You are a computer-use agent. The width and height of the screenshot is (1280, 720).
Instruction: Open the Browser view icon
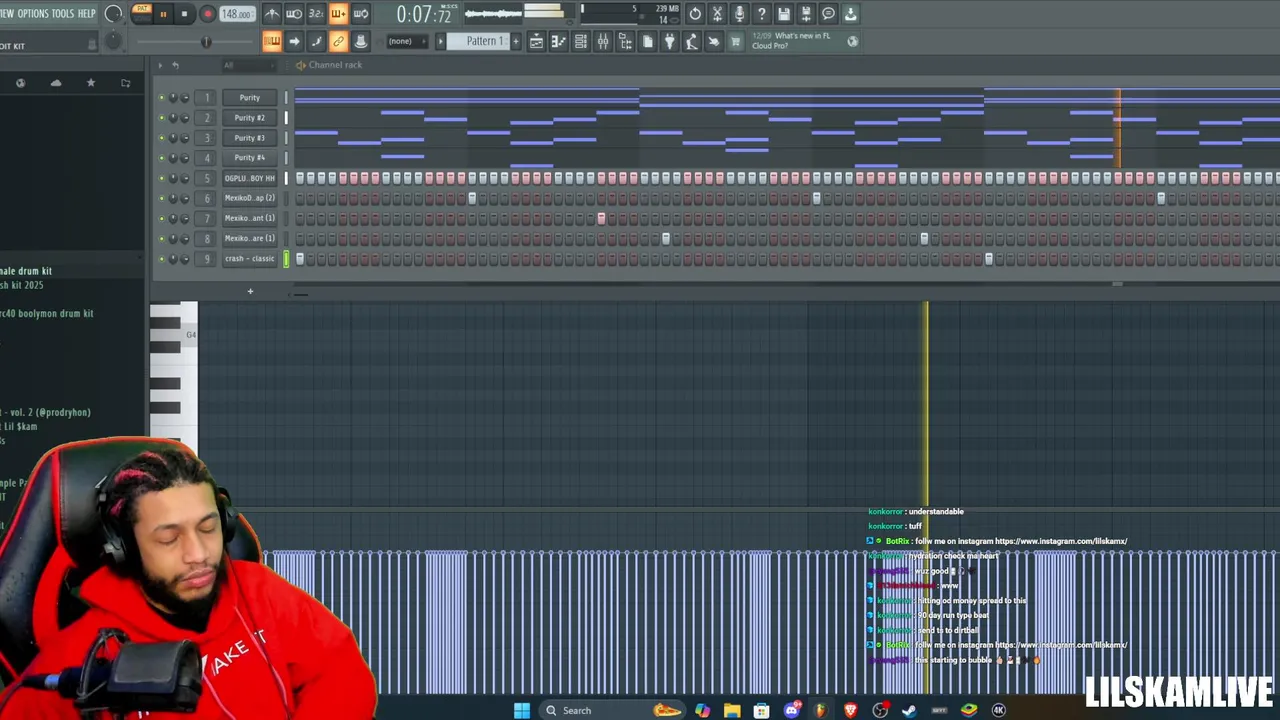click(625, 41)
